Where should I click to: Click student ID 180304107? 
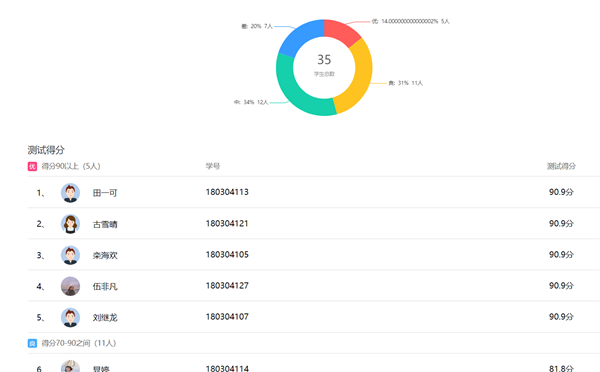[x=227, y=317]
